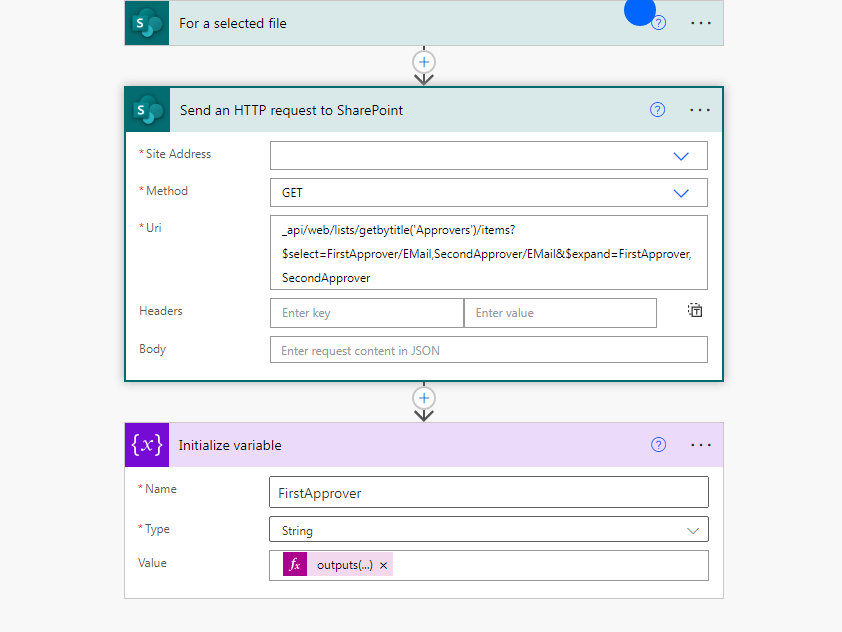The image size is (842, 632).
Task: Open the variable Type dropdown set to String
Action: point(681,529)
